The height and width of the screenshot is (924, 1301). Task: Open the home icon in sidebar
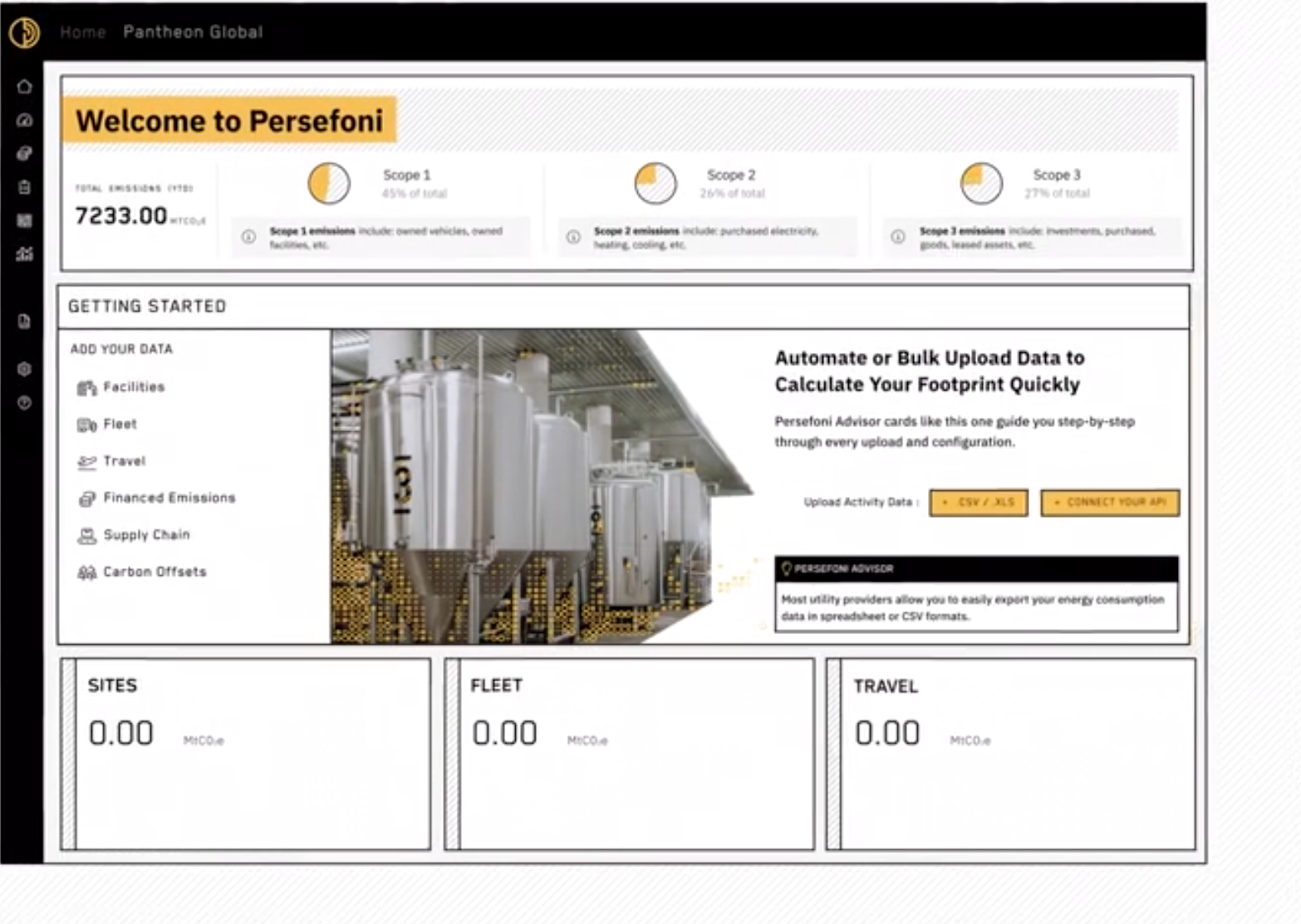pos(24,86)
